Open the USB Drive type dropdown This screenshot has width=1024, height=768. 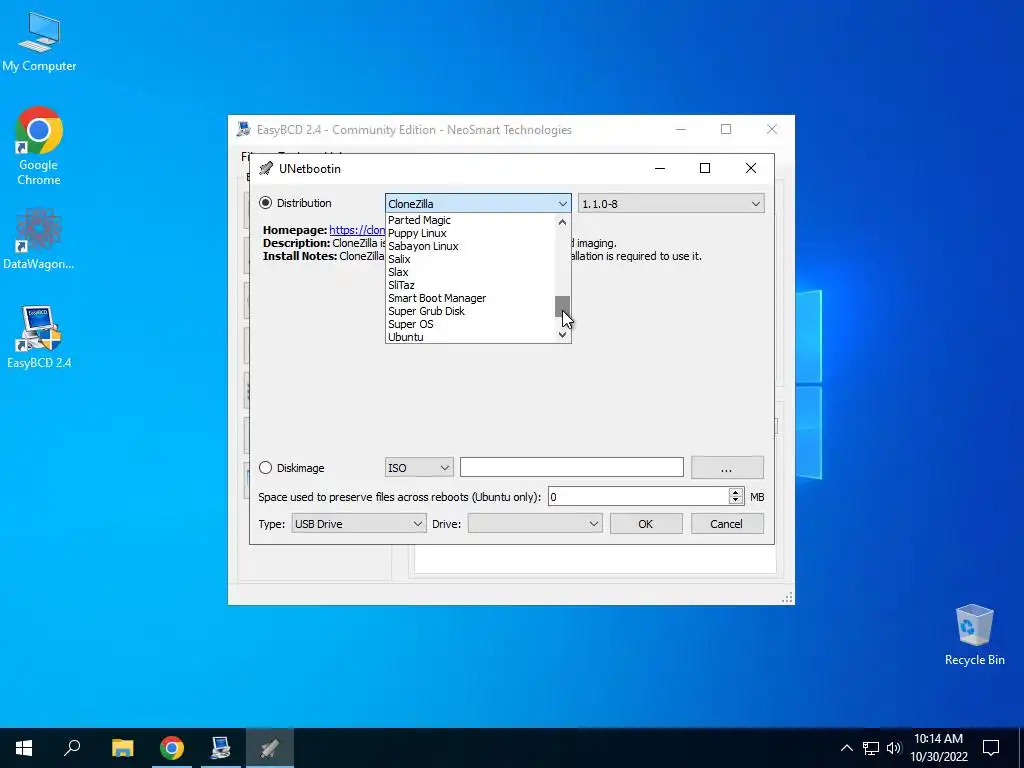pos(359,524)
